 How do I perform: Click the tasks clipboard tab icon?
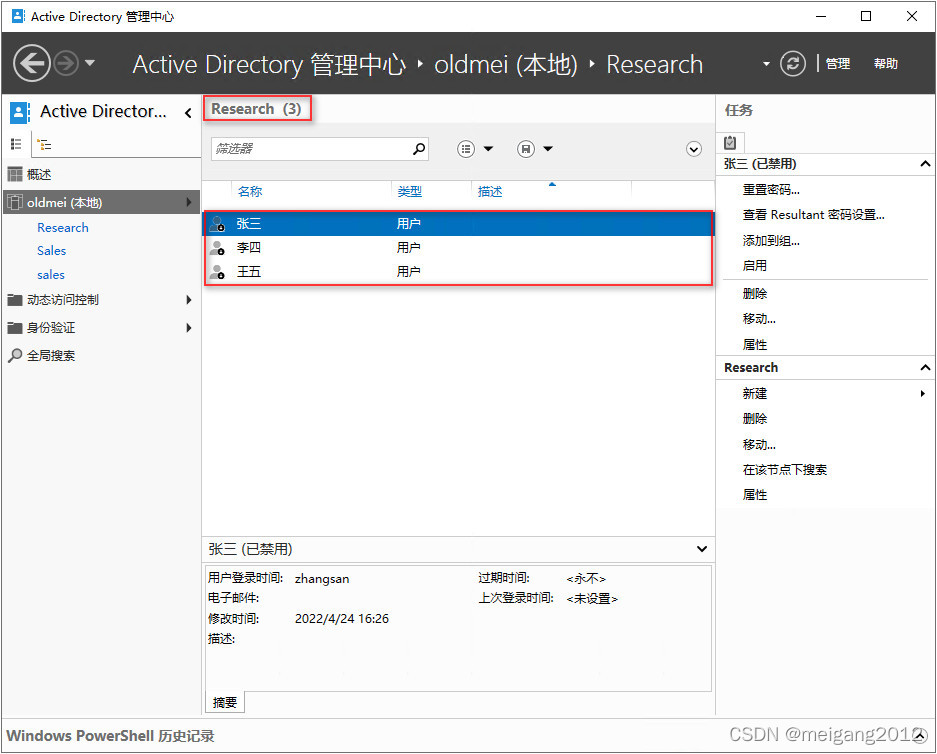(730, 143)
